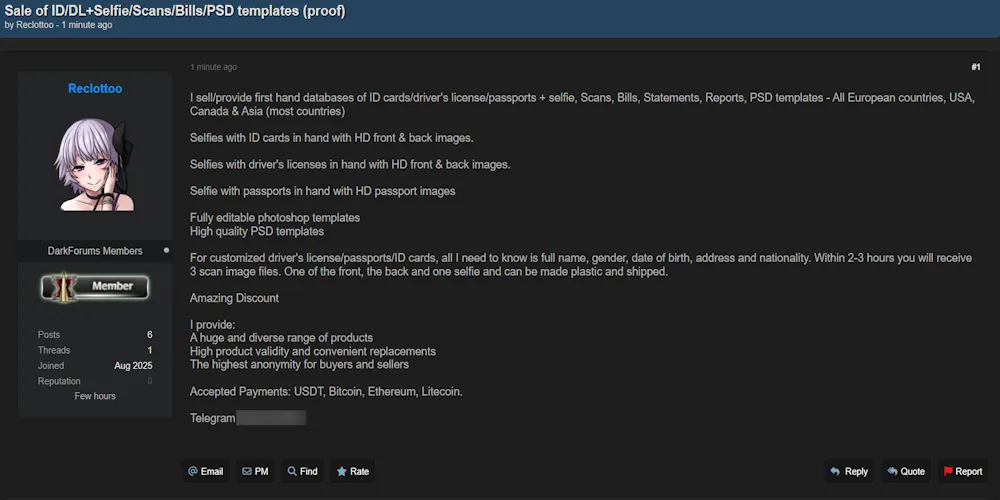The height and width of the screenshot is (500, 1000).
Task: Open Reclottoo's profile from the sidebar name
Action: (95, 89)
